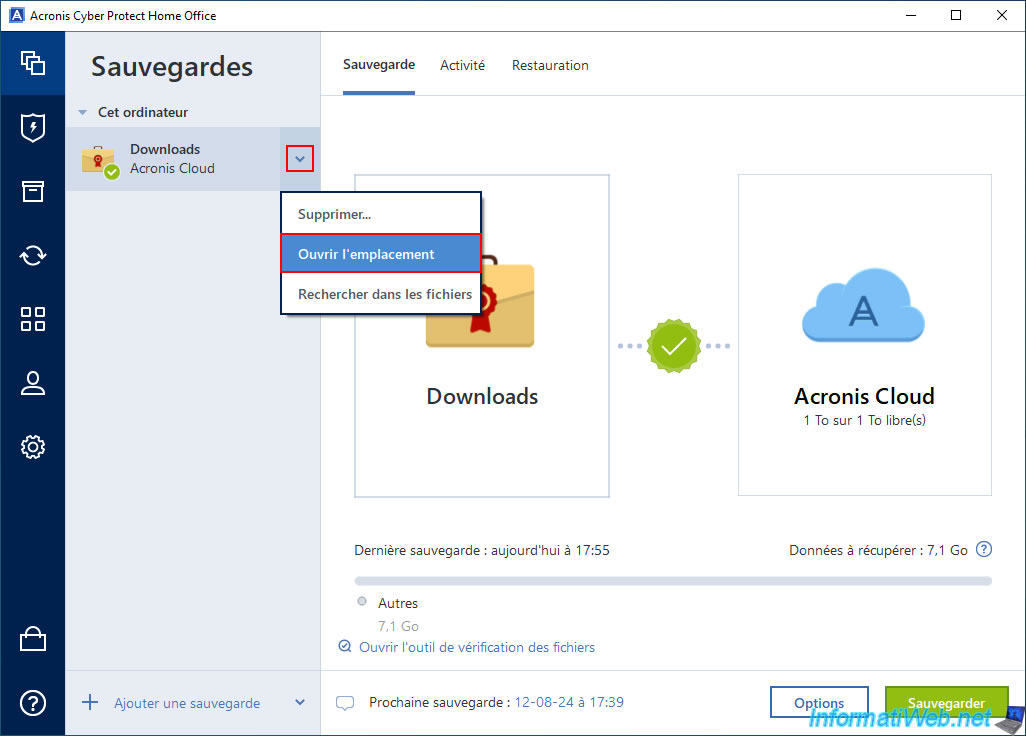Click the Options button
1026x736 pixels.
819,703
